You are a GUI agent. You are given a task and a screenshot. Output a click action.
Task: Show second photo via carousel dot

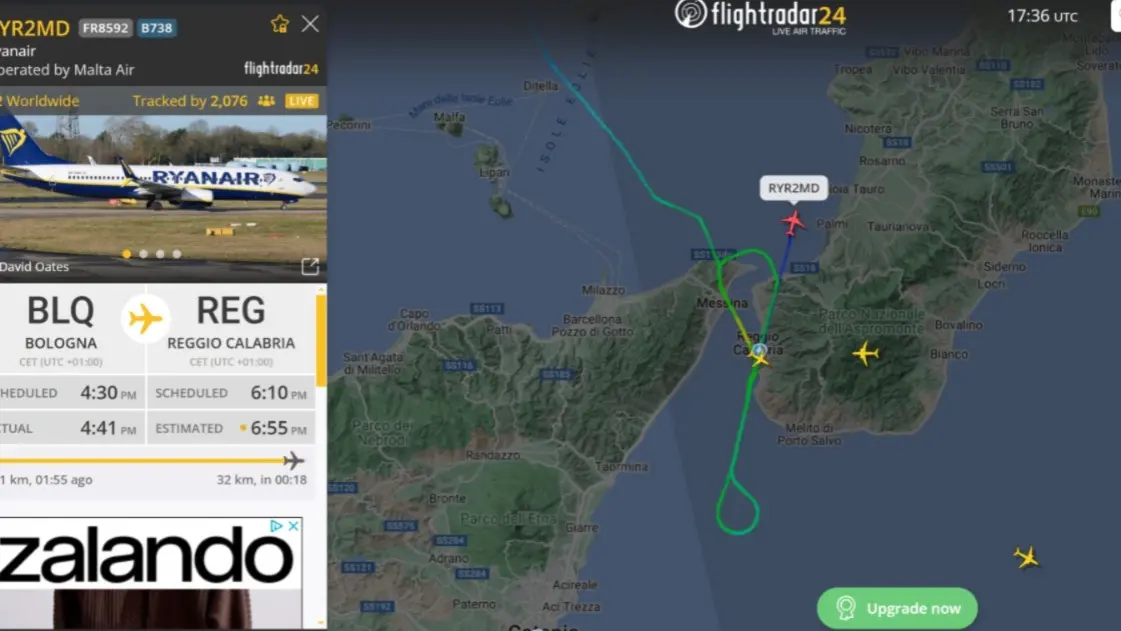[144, 254]
